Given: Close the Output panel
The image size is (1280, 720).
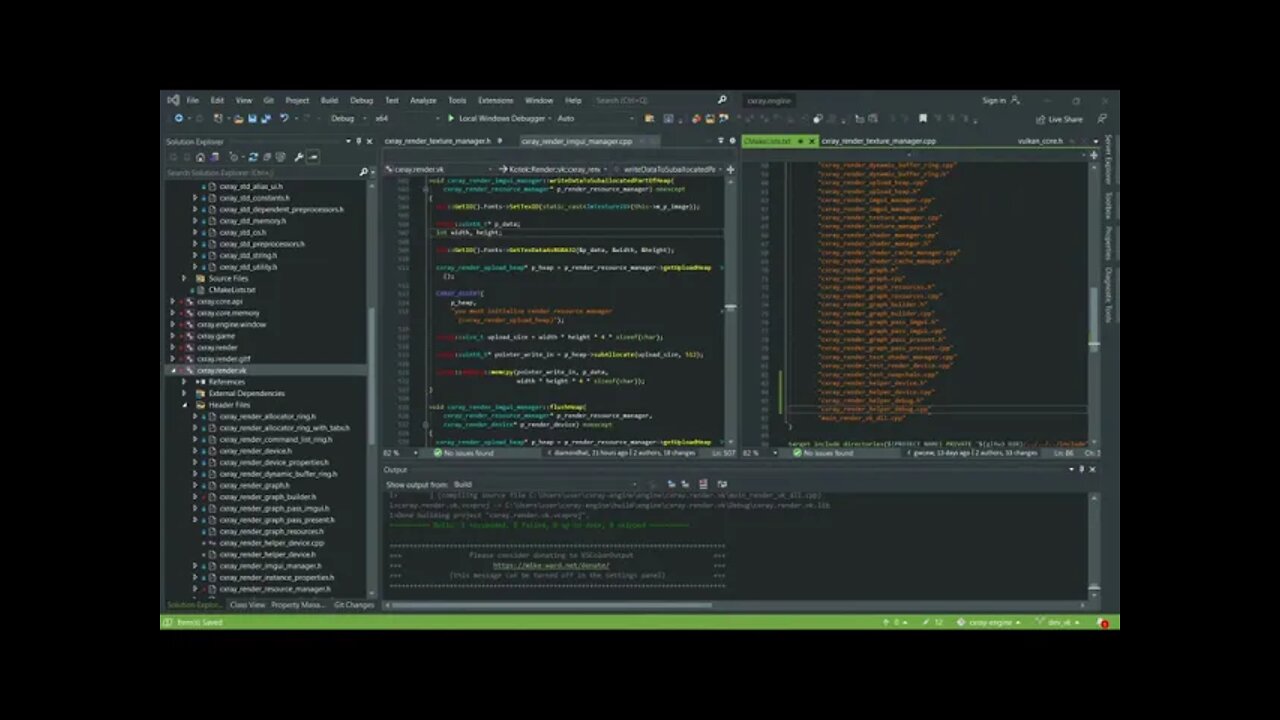Looking at the screenshot, I should [x=1092, y=469].
